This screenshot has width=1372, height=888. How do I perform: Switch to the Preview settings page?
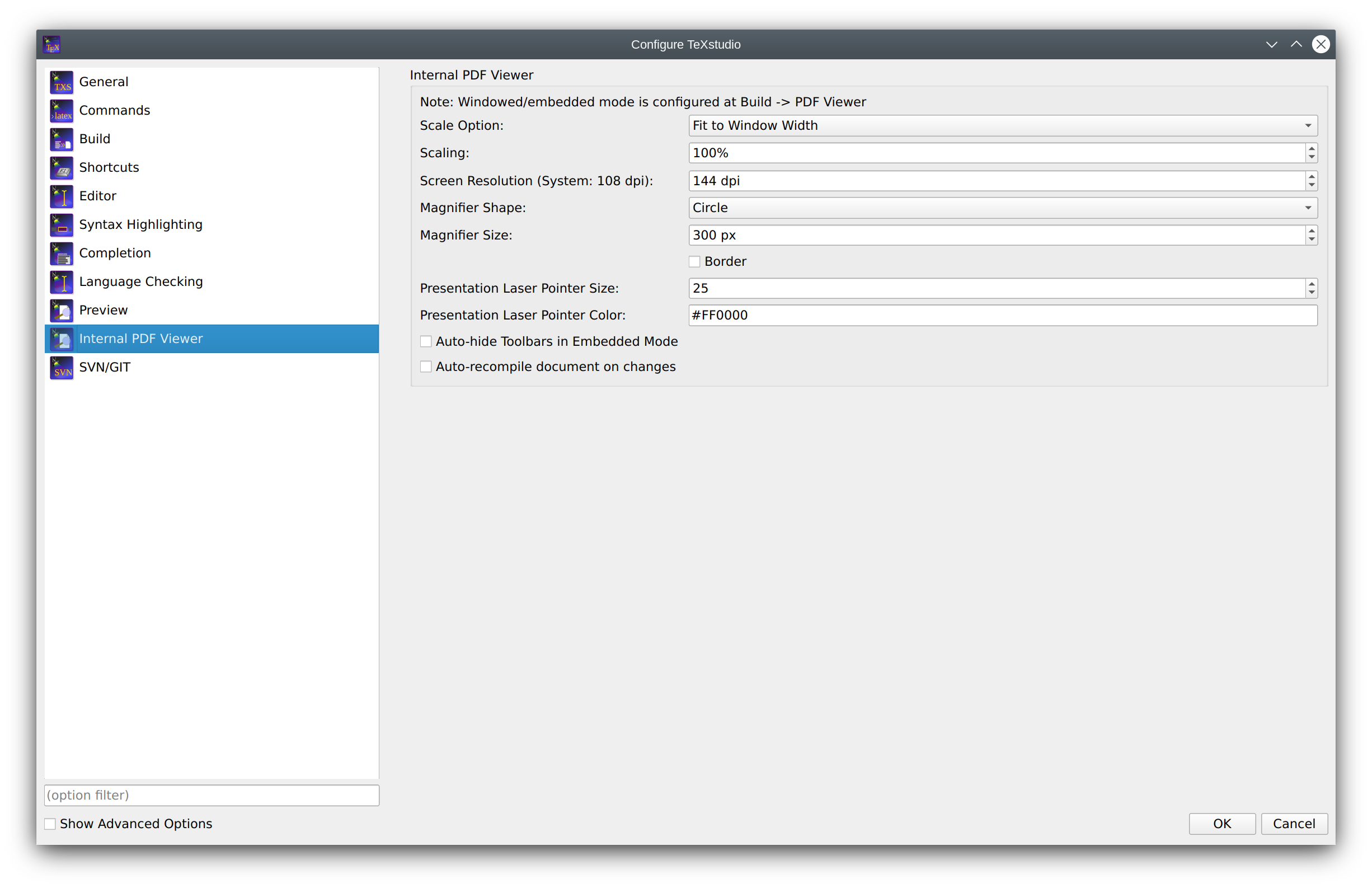(103, 310)
